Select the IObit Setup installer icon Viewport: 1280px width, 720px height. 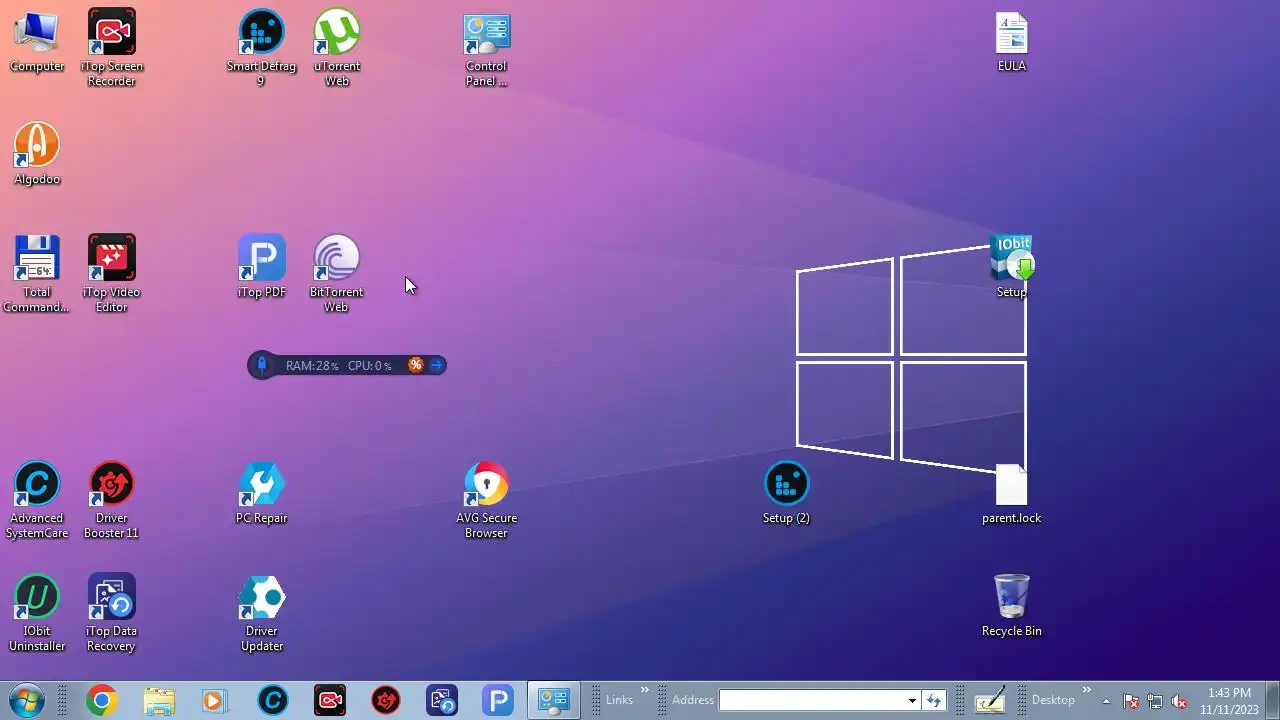click(1011, 267)
